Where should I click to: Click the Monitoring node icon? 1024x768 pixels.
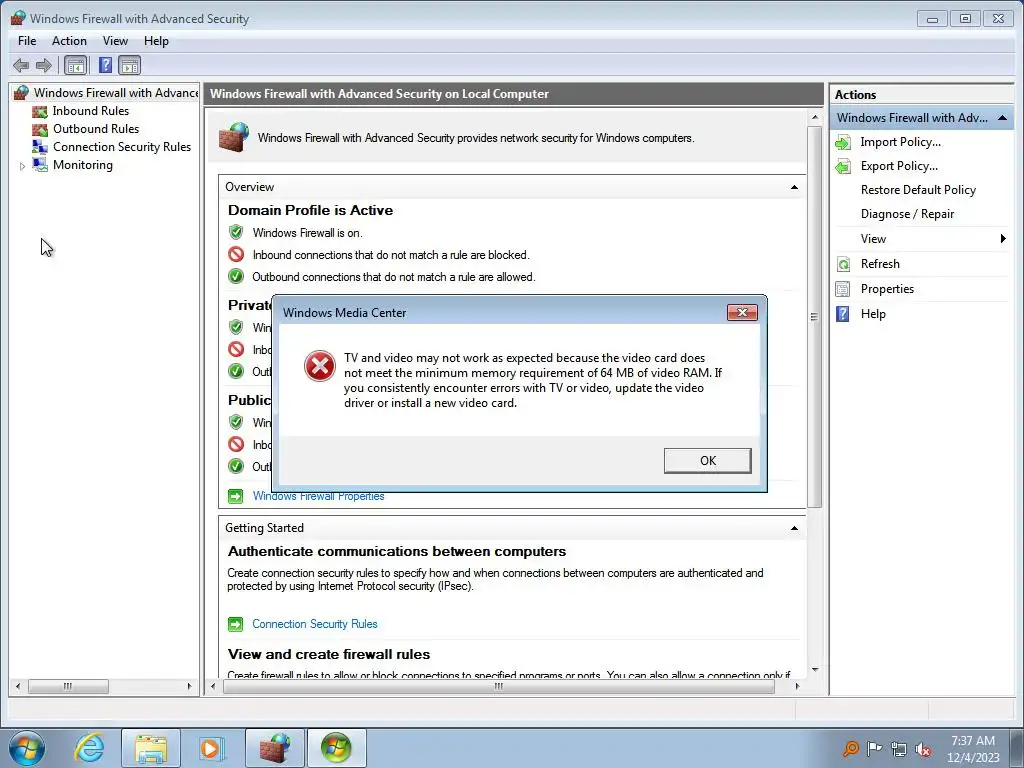[x=40, y=165]
